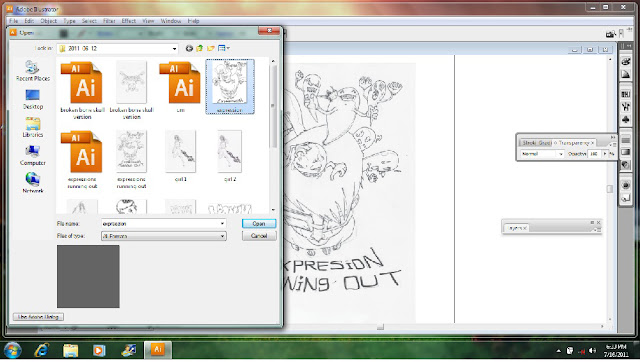Switch to the Gradient tab
The image size is (640, 362).
coord(544,143)
